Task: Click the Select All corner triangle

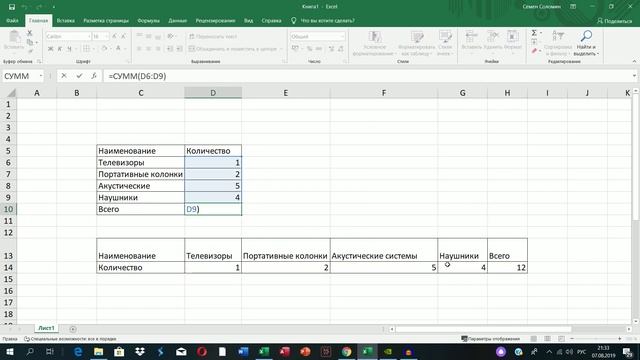Action: [x=11, y=93]
